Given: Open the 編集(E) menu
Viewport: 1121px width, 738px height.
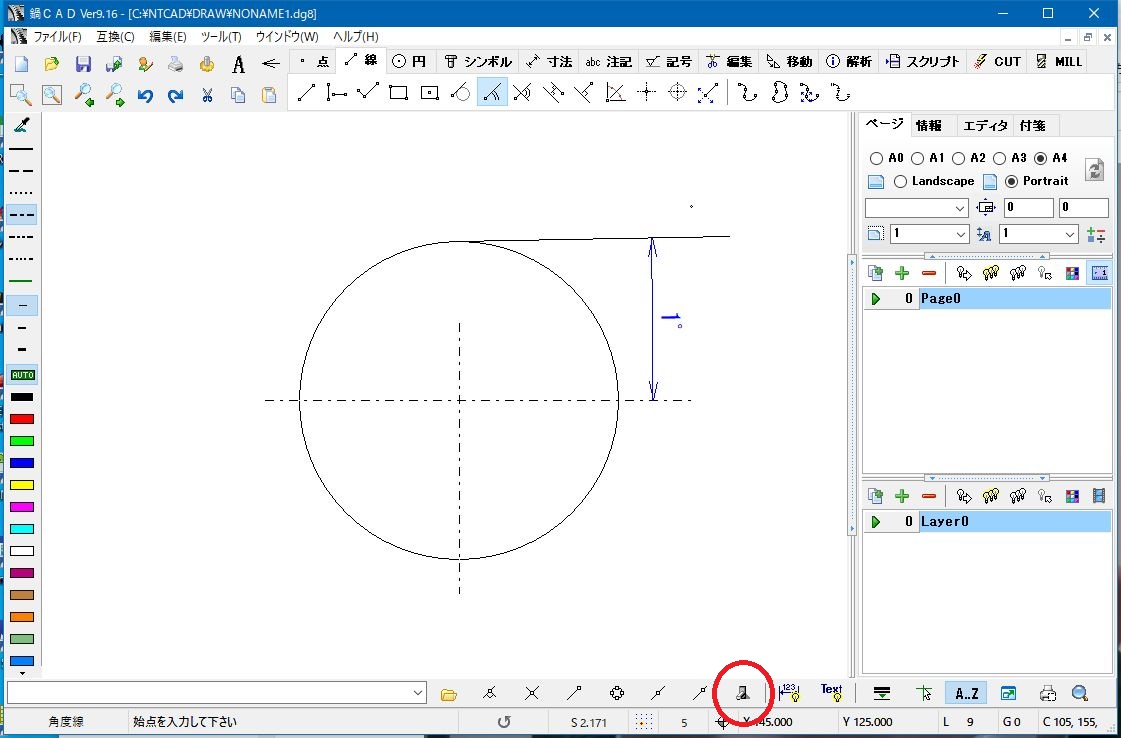Looking at the screenshot, I should click(x=168, y=36).
